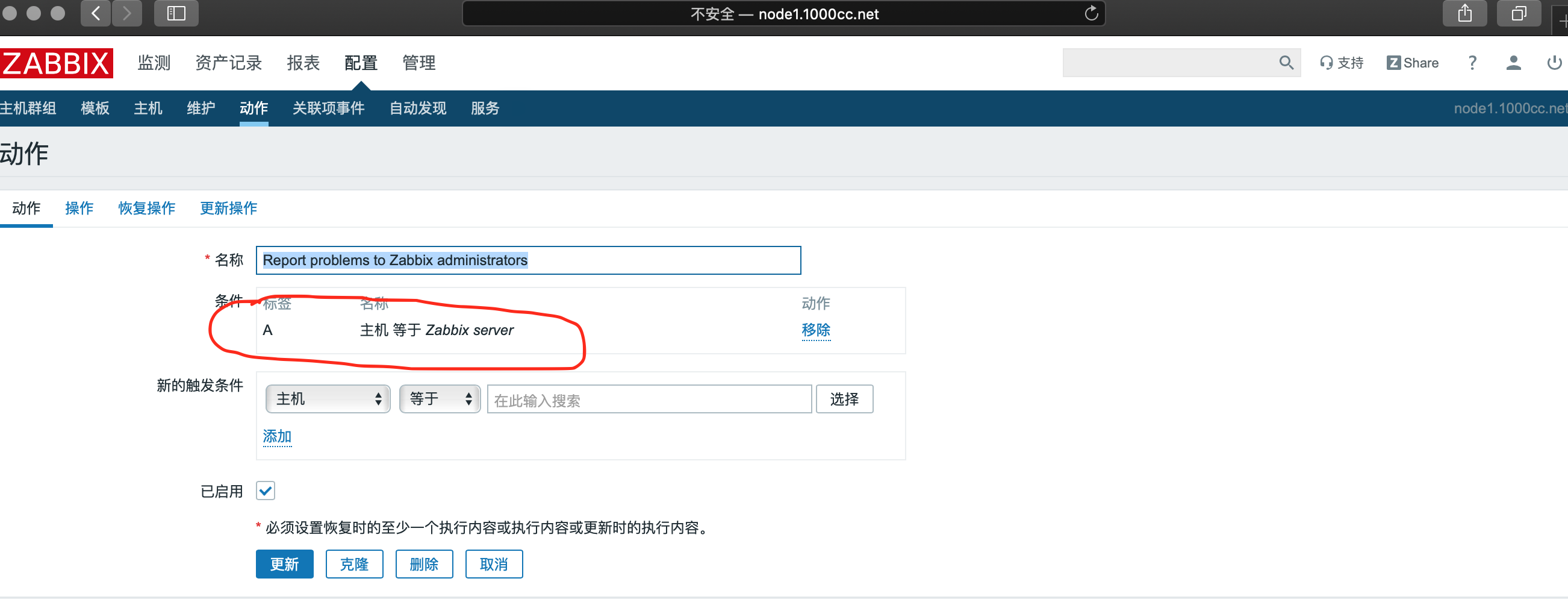Viewport: 1568px width, 599px height.
Task: Focus the 在此输入搜索 host search field
Action: (649, 400)
